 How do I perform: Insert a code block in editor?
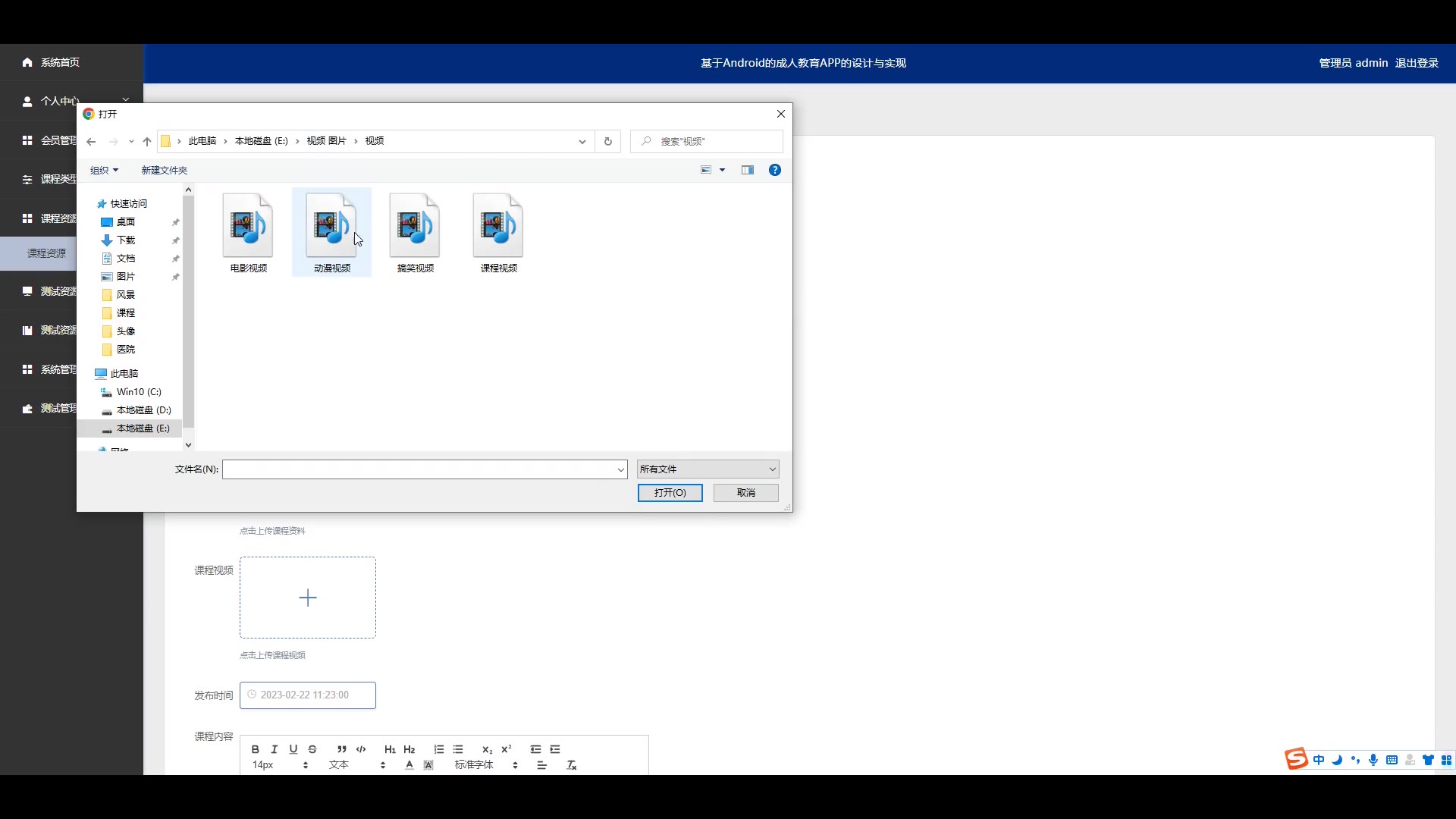tap(361, 749)
